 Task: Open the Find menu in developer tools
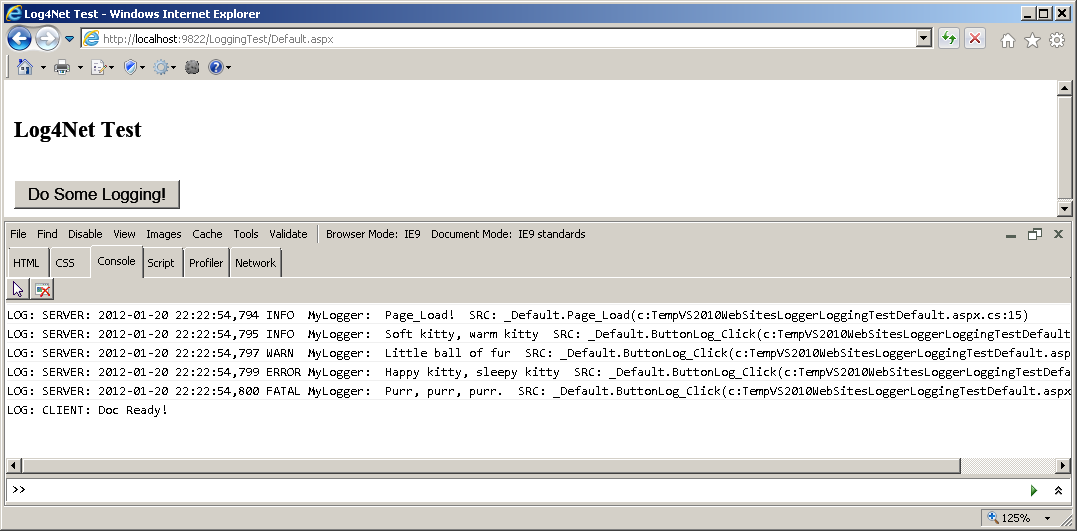click(x=47, y=234)
